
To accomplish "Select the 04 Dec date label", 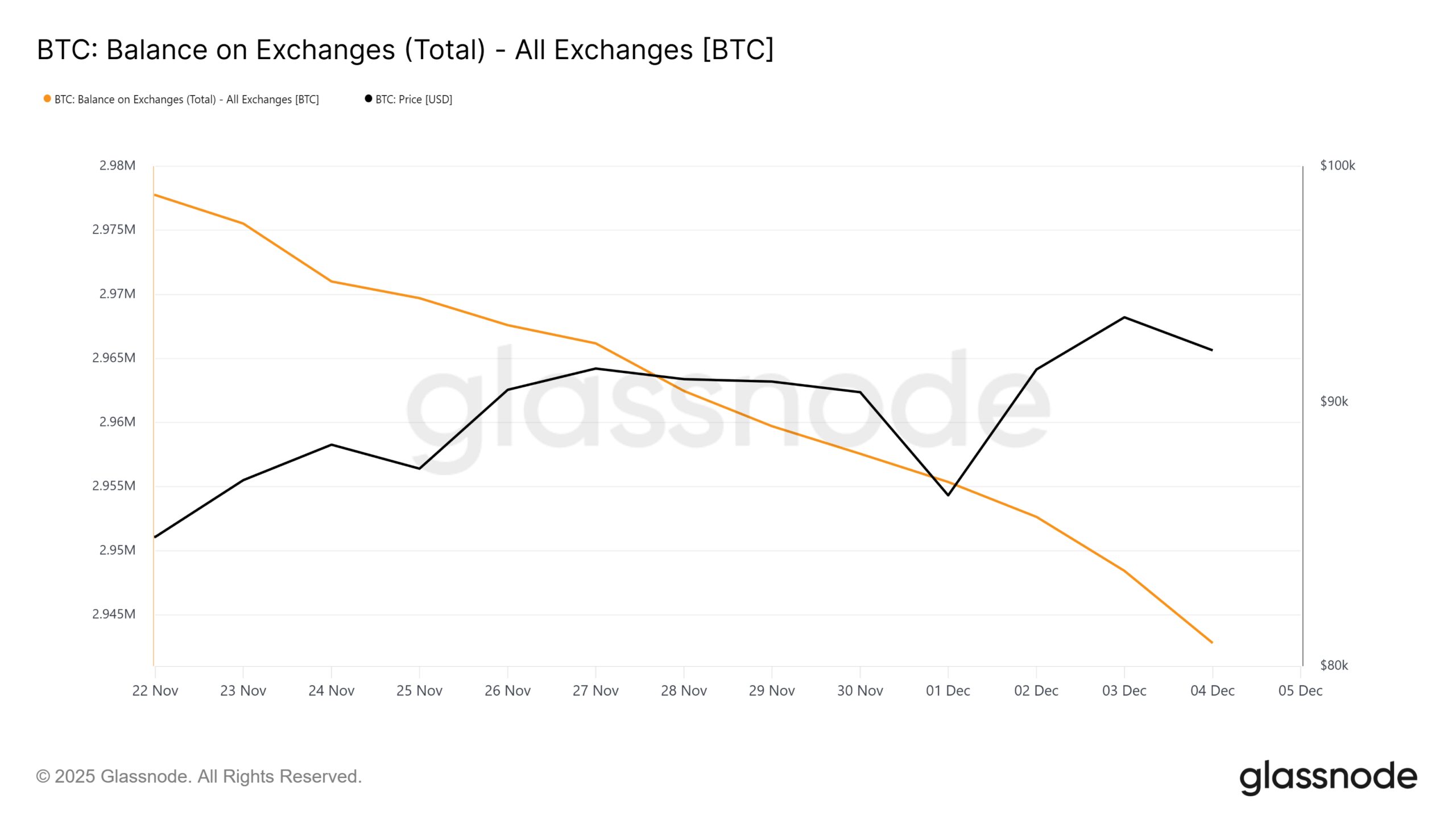I will [x=1213, y=690].
